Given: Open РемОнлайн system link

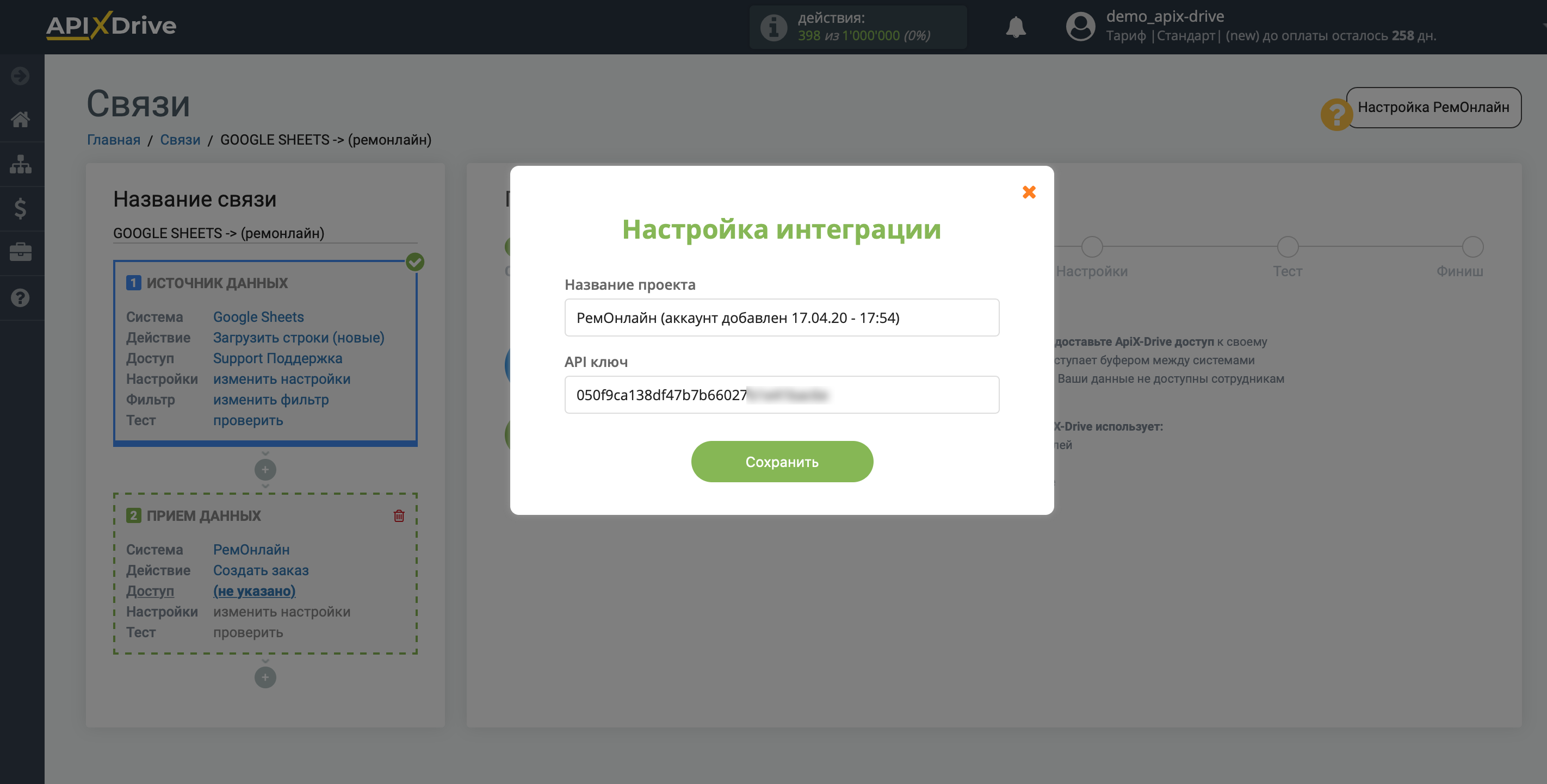Looking at the screenshot, I should coord(251,550).
